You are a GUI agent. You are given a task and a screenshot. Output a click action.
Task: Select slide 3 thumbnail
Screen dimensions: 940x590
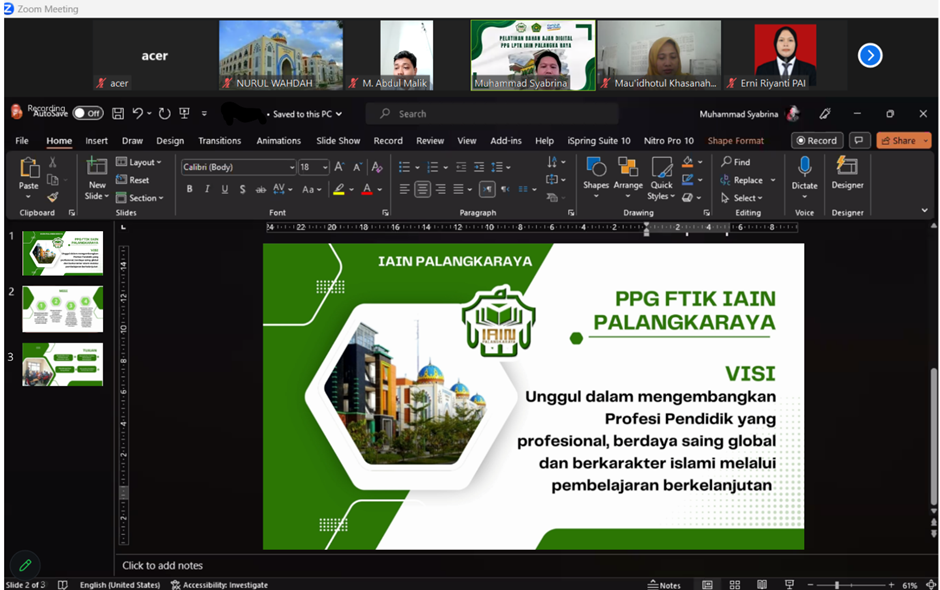click(62, 364)
